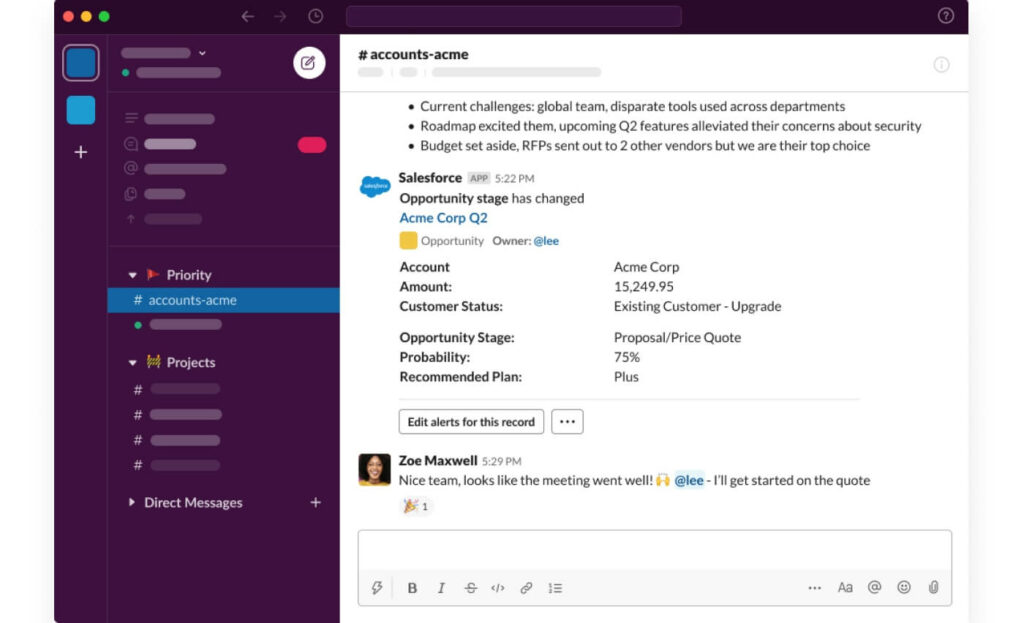The width and height of the screenshot is (1024, 623).
Task: Open the help question mark icon
Action: click(x=946, y=16)
